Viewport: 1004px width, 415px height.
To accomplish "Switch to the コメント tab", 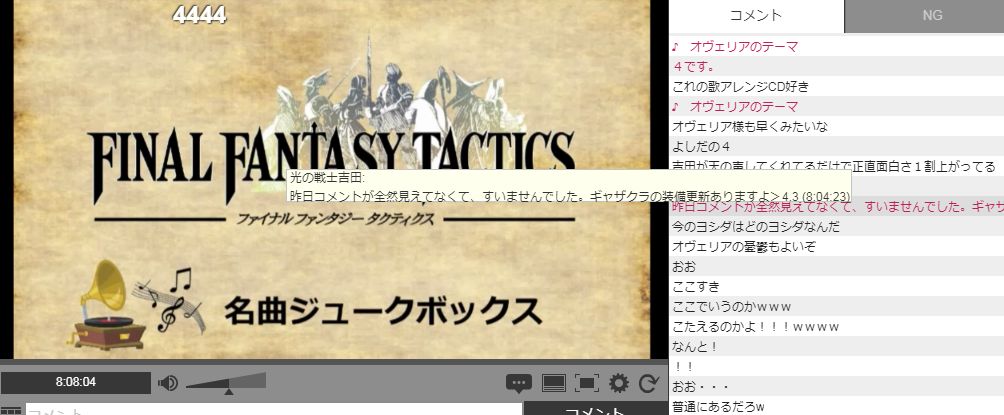I will (x=756, y=15).
